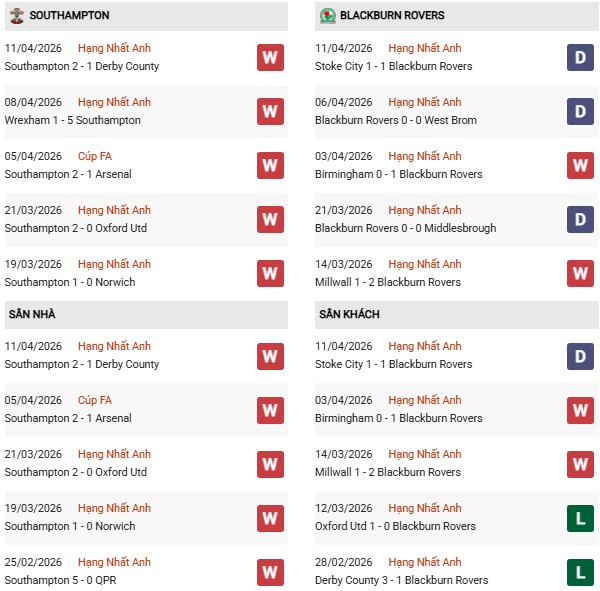Select the Blackburn Rovers team header
This screenshot has width=600, height=591.
[x=392, y=16]
